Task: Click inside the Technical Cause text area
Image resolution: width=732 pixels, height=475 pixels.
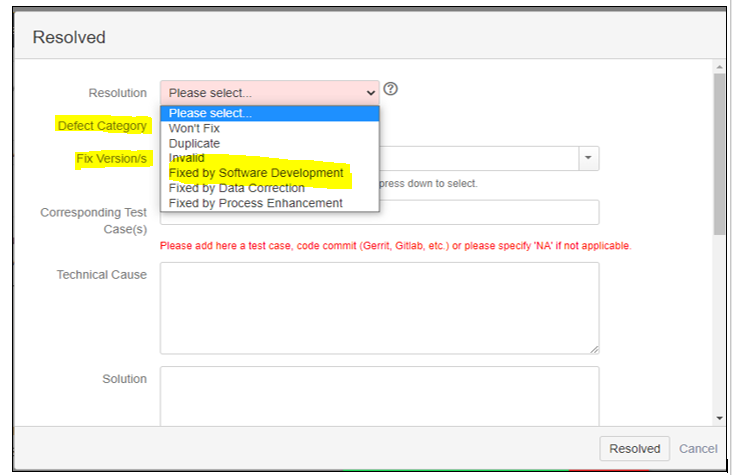Action: click(380, 308)
